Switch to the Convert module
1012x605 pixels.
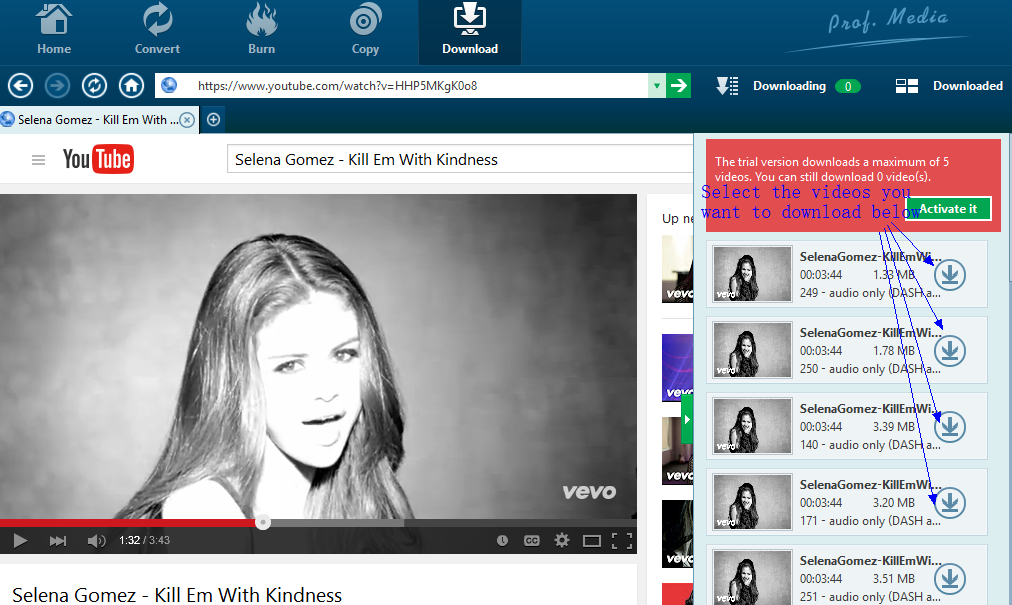tap(157, 30)
